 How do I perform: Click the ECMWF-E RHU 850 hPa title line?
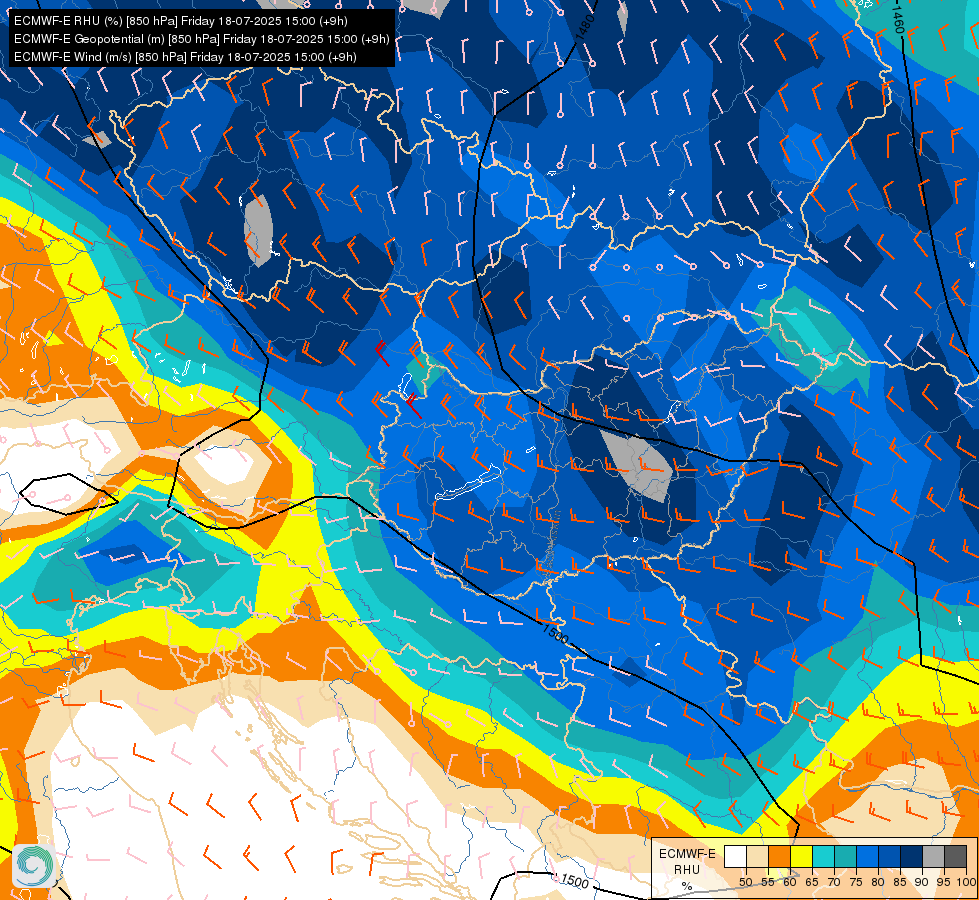(180, 21)
